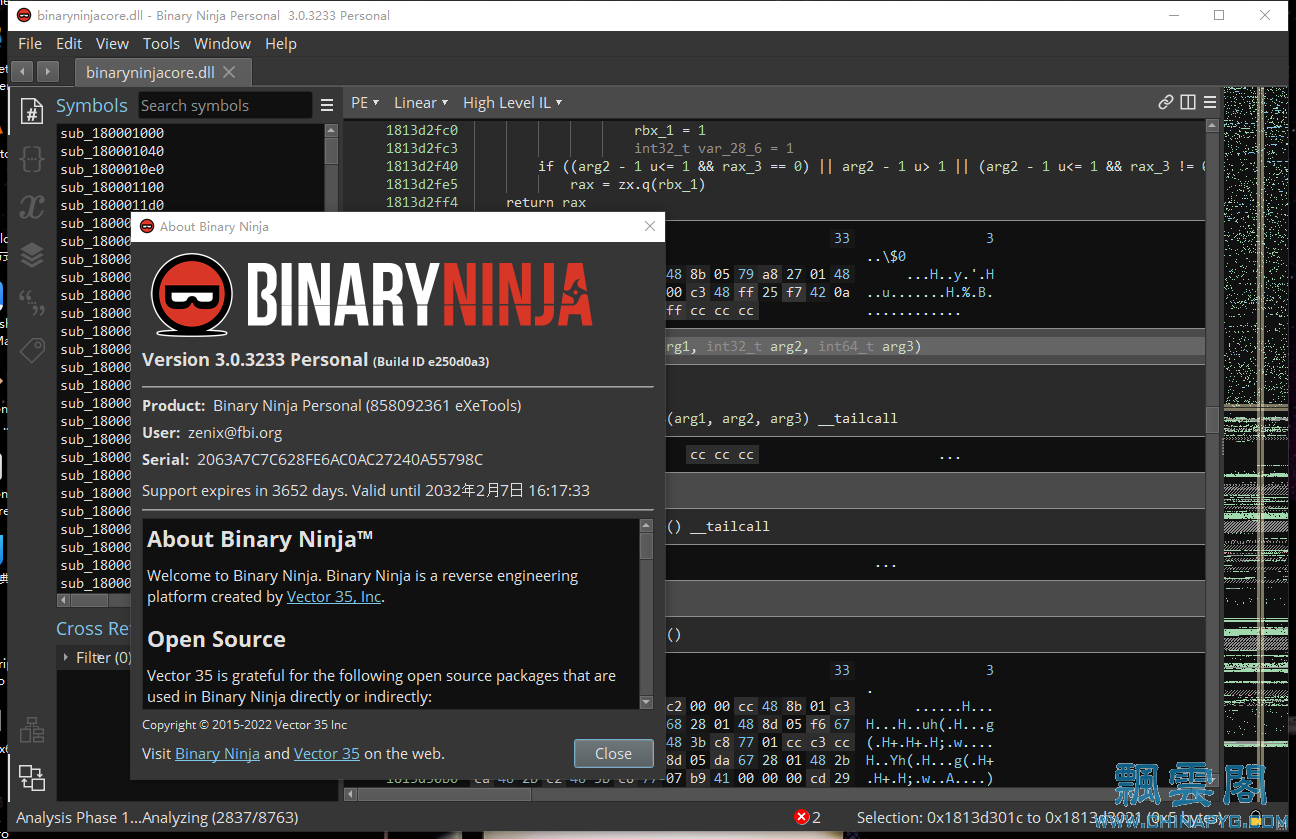Open the Vector 35, Inc. link
1296x839 pixels.
[x=334, y=597]
